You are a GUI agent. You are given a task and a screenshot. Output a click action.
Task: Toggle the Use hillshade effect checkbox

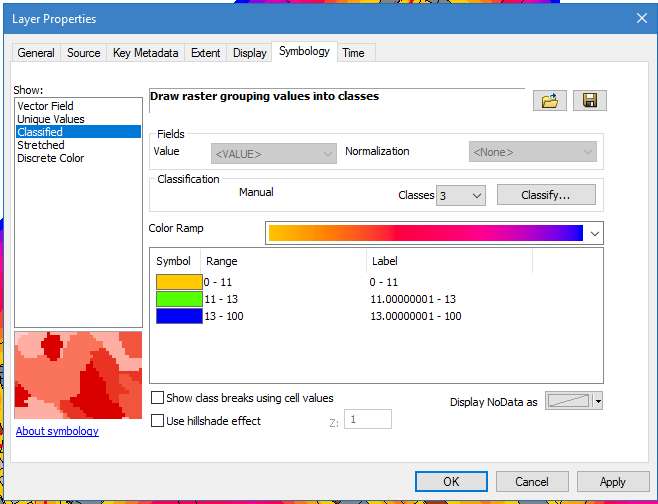[157, 421]
